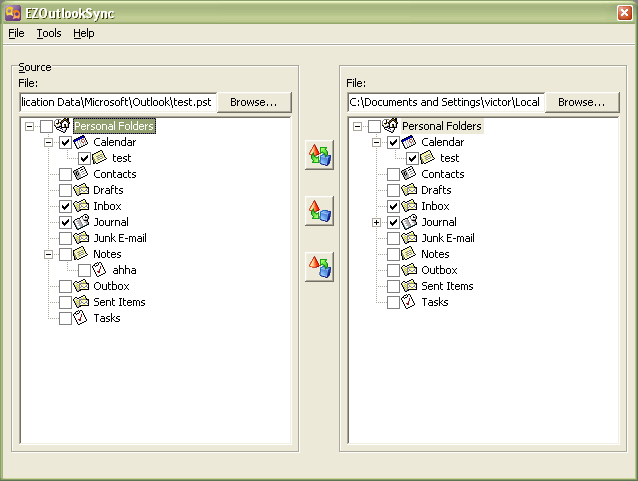The width and height of the screenshot is (638, 481).
Task: Click the source Contacts card icon
Action: (x=81, y=174)
